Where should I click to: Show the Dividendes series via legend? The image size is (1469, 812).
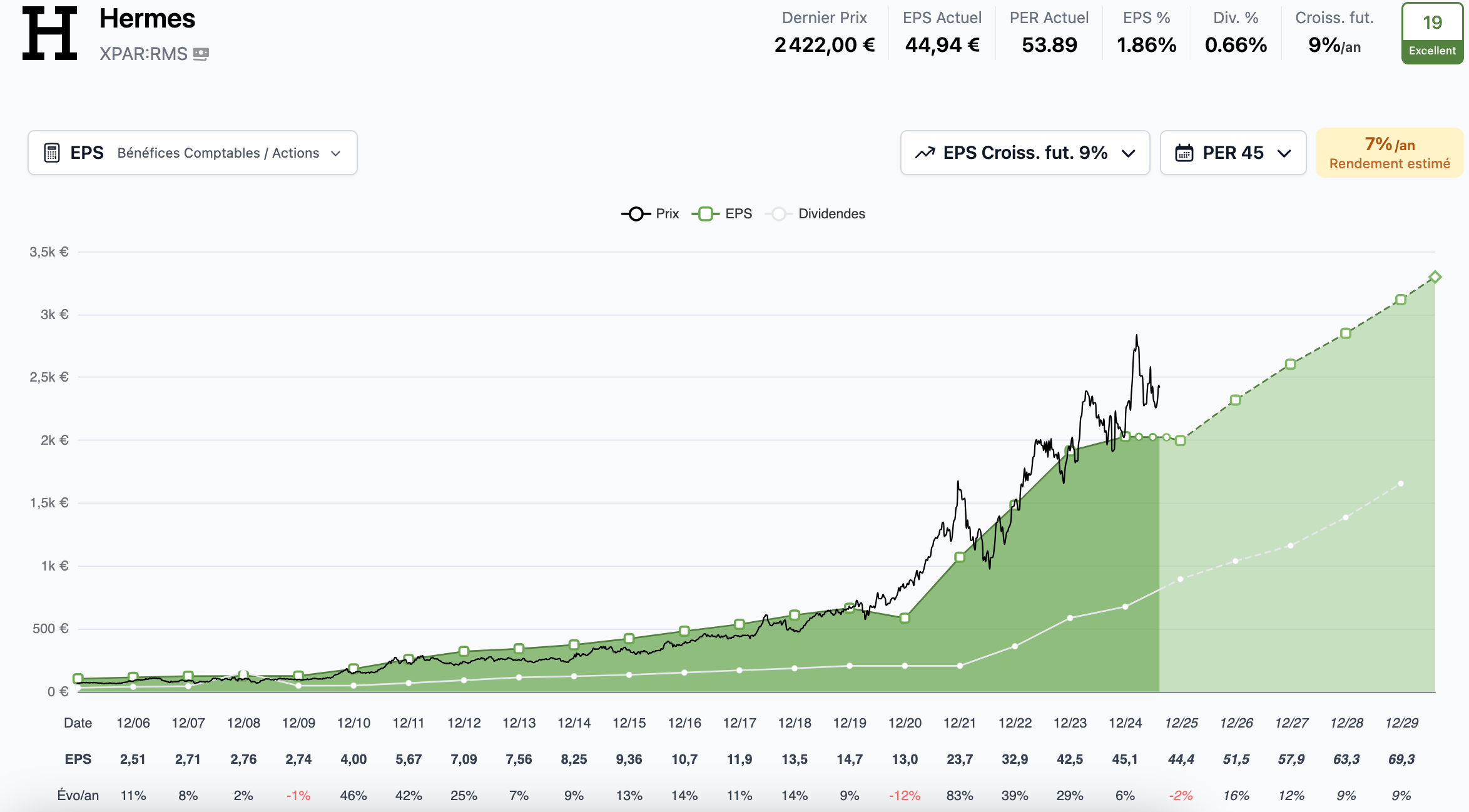[x=816, y=214]
